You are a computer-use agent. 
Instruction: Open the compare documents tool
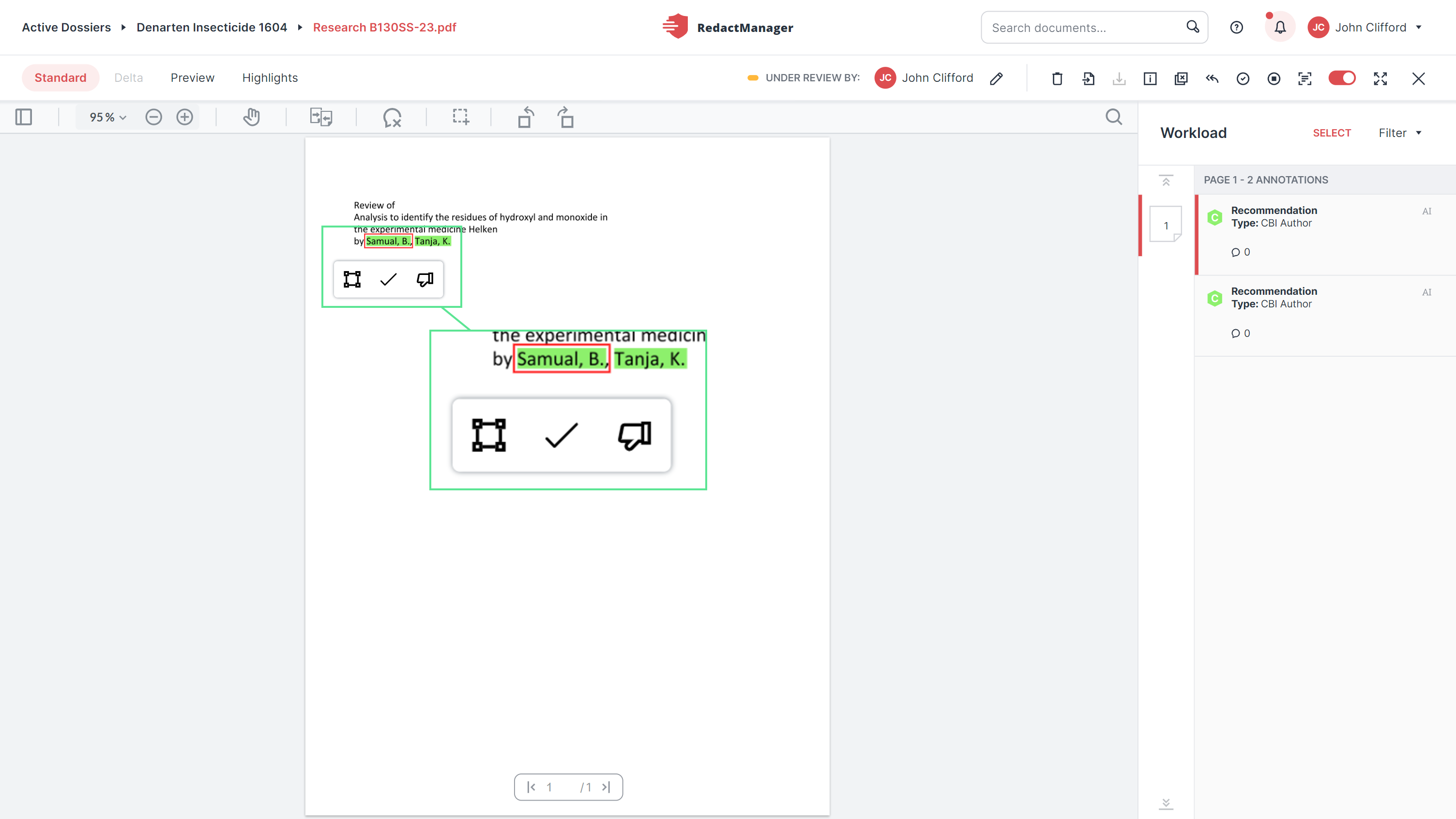tap(321, 117)
